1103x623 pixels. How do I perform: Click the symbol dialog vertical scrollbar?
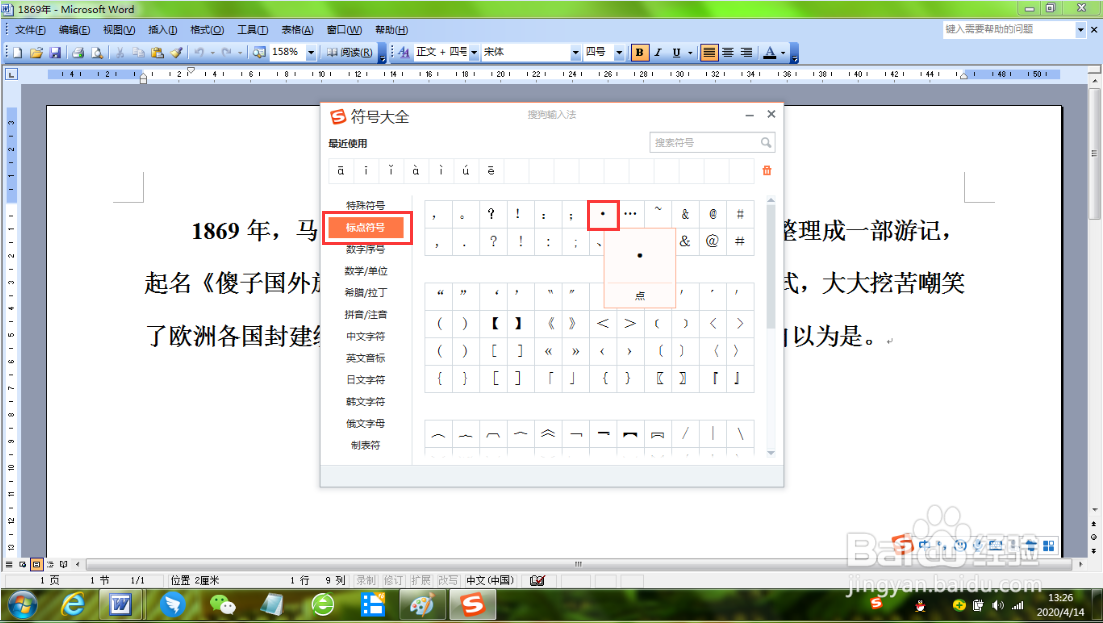click(771, 267)
